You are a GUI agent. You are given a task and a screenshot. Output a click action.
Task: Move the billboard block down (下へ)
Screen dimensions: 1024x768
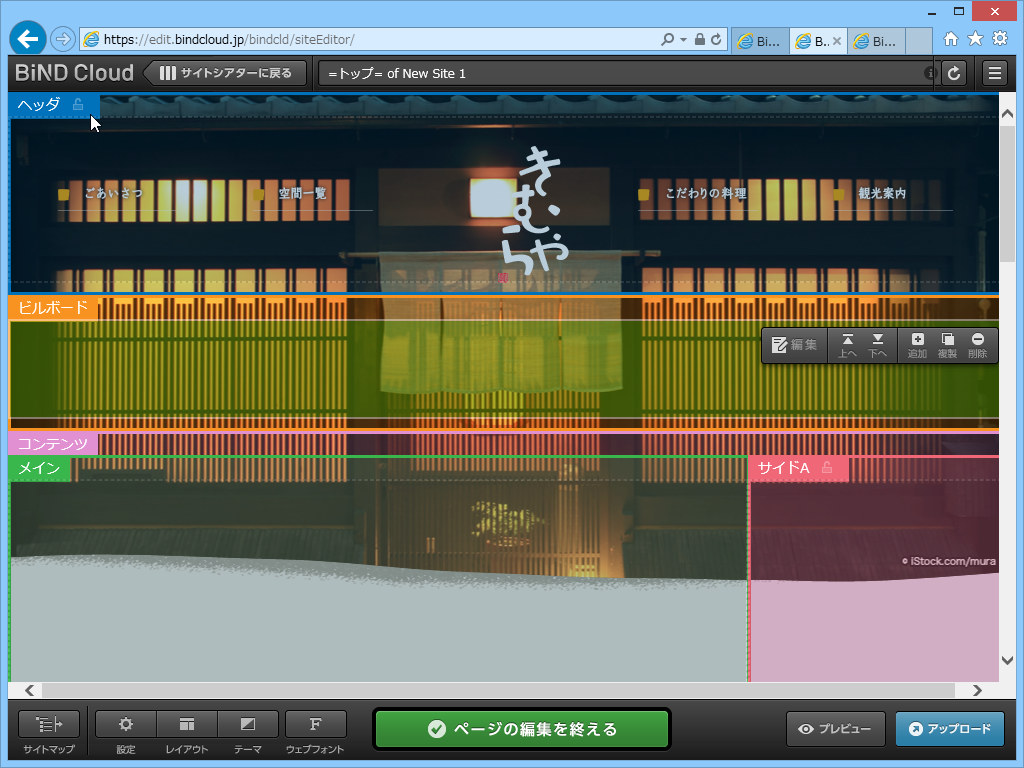[878, 345]
